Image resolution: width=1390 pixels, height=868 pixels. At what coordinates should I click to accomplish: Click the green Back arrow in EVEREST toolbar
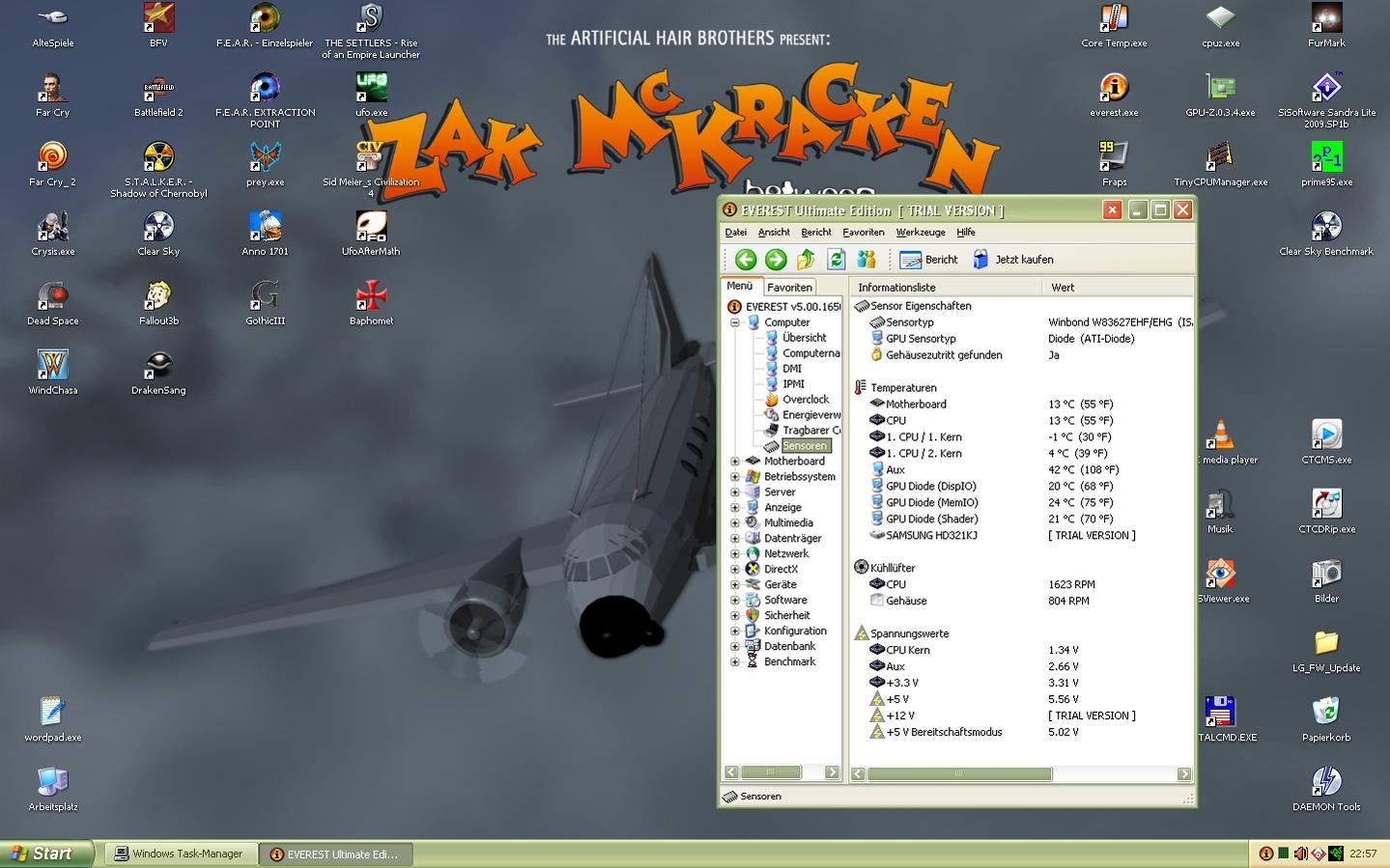[x=745, y=259]
